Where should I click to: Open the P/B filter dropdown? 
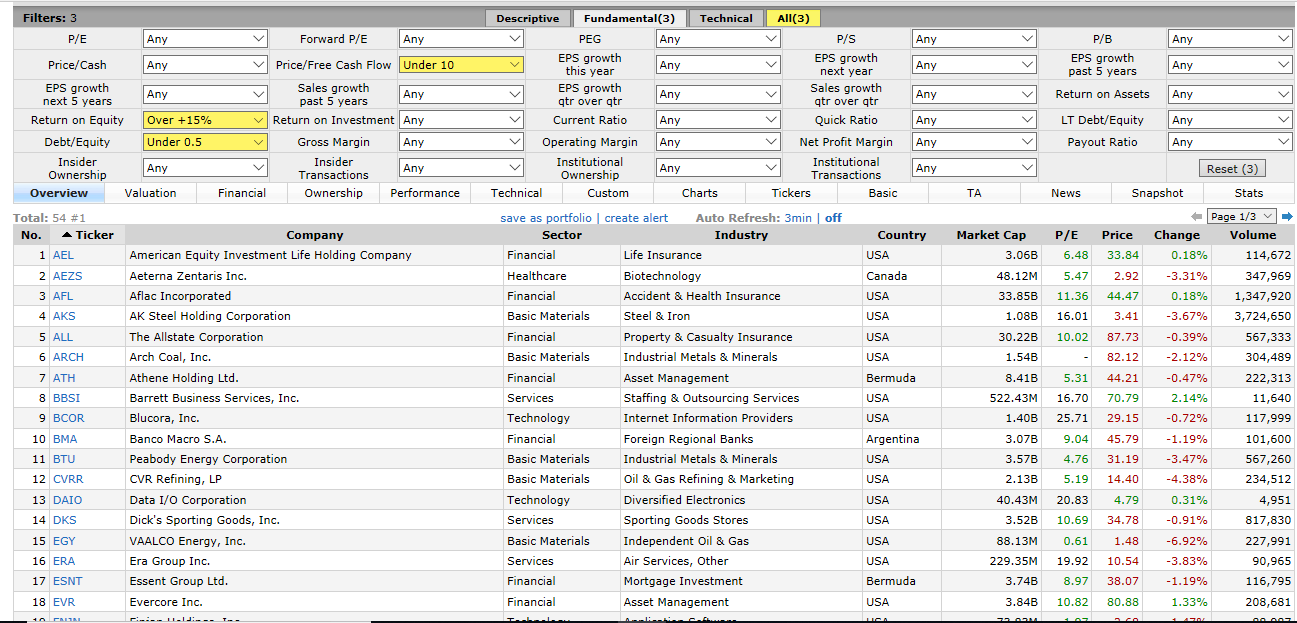(x=1230, y=39)
